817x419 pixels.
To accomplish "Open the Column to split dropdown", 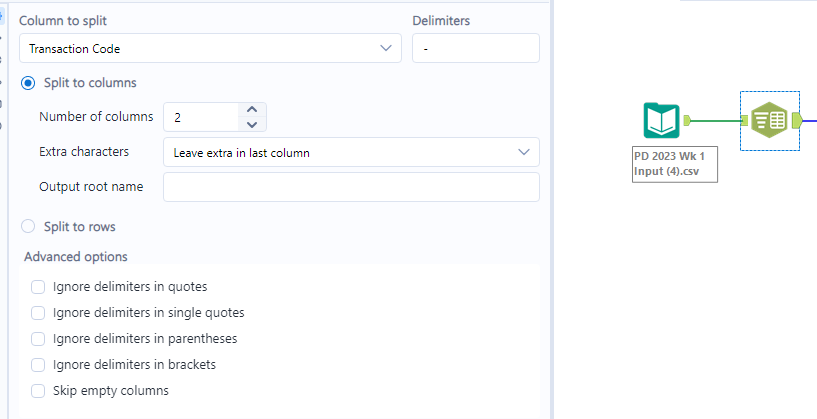I will 210,48.
